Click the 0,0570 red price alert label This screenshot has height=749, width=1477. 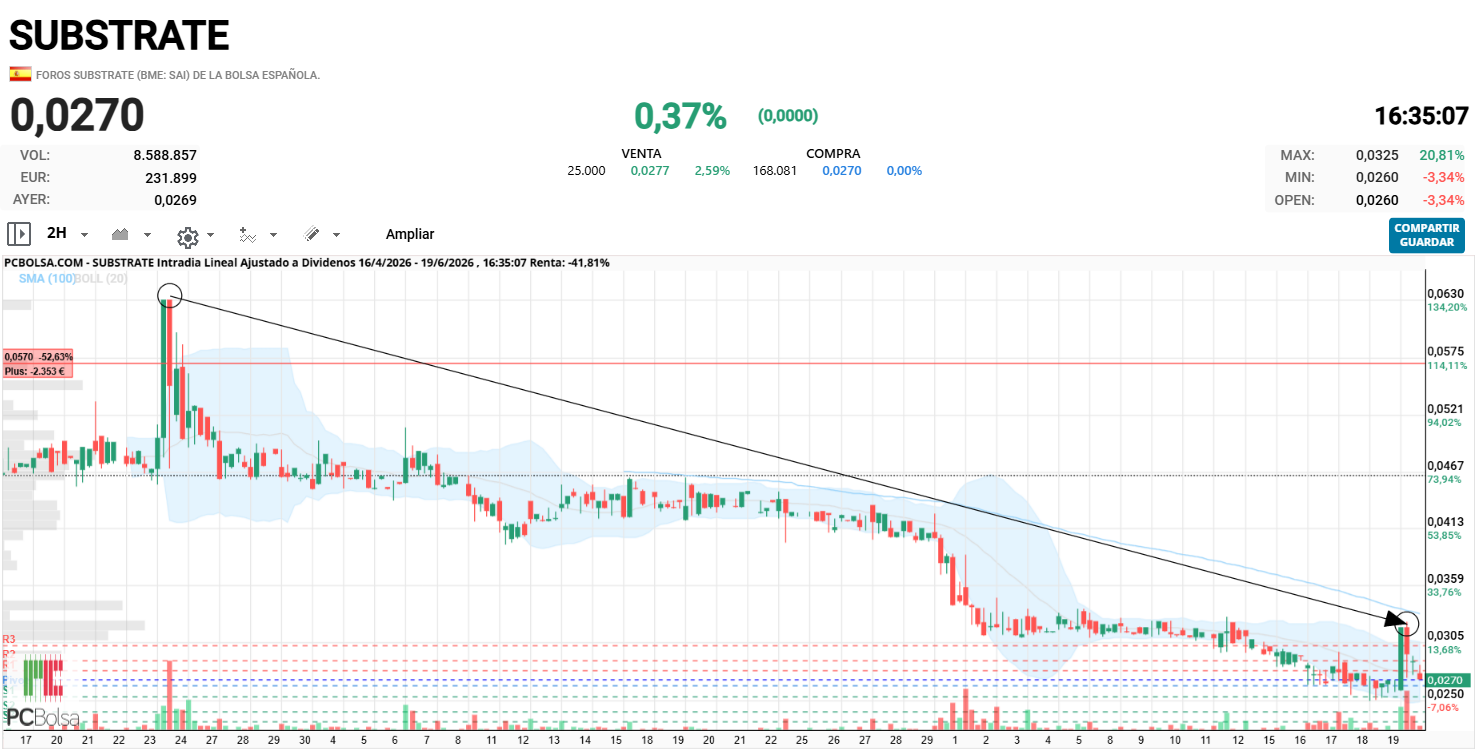coord(38,363)
